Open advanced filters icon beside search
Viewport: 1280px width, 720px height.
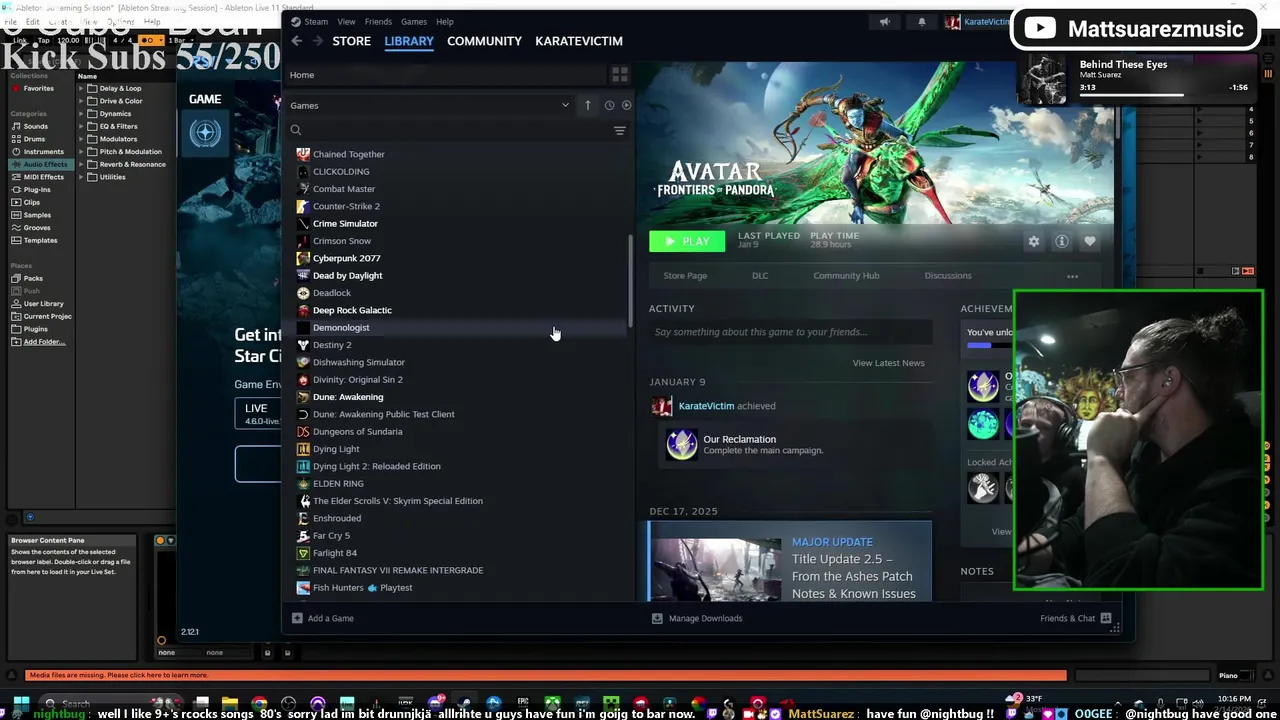pos(620,130)
